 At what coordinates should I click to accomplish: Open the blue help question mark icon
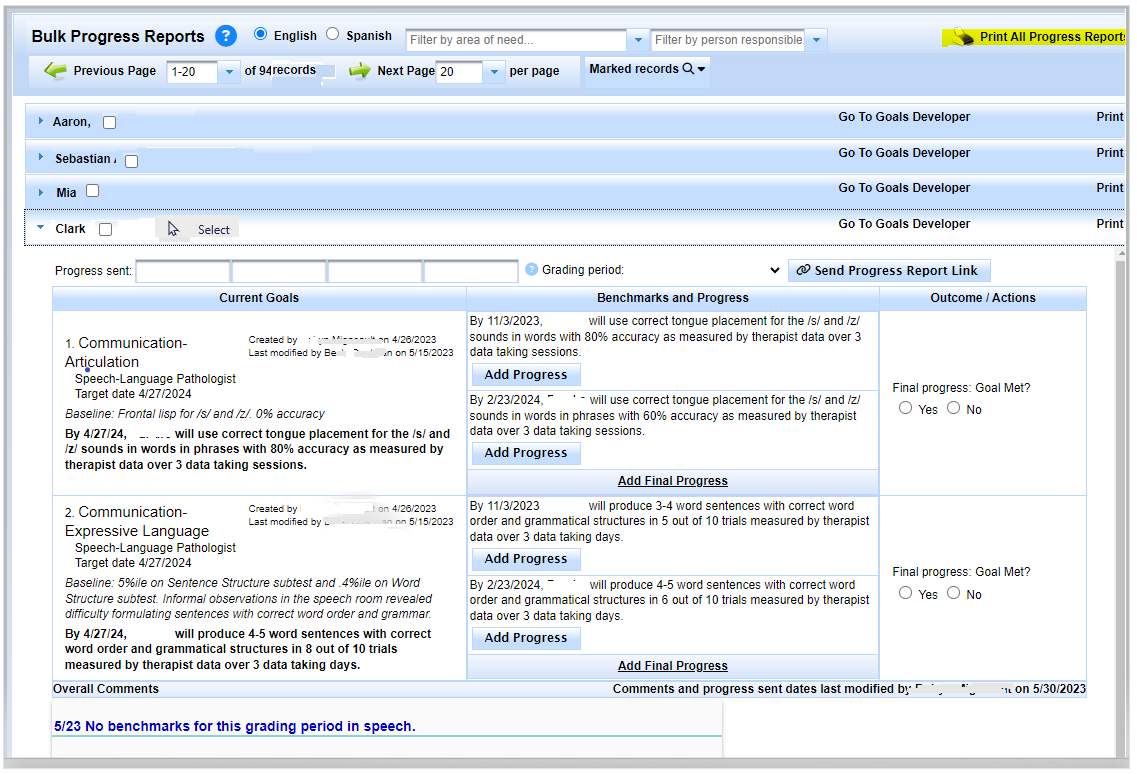(226, 36)
